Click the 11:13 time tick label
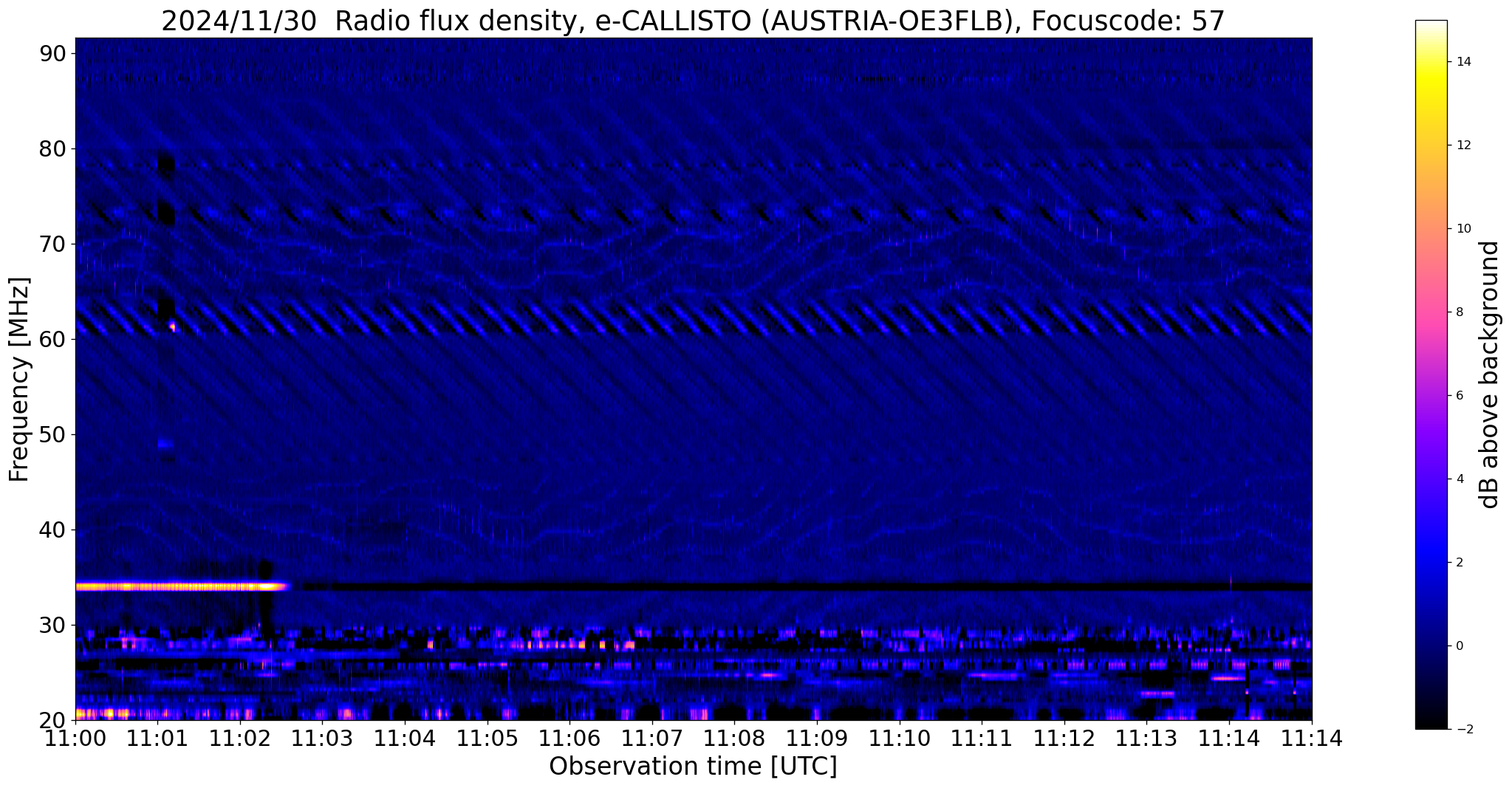The image size is (1512, 788). coord(1147,738)
